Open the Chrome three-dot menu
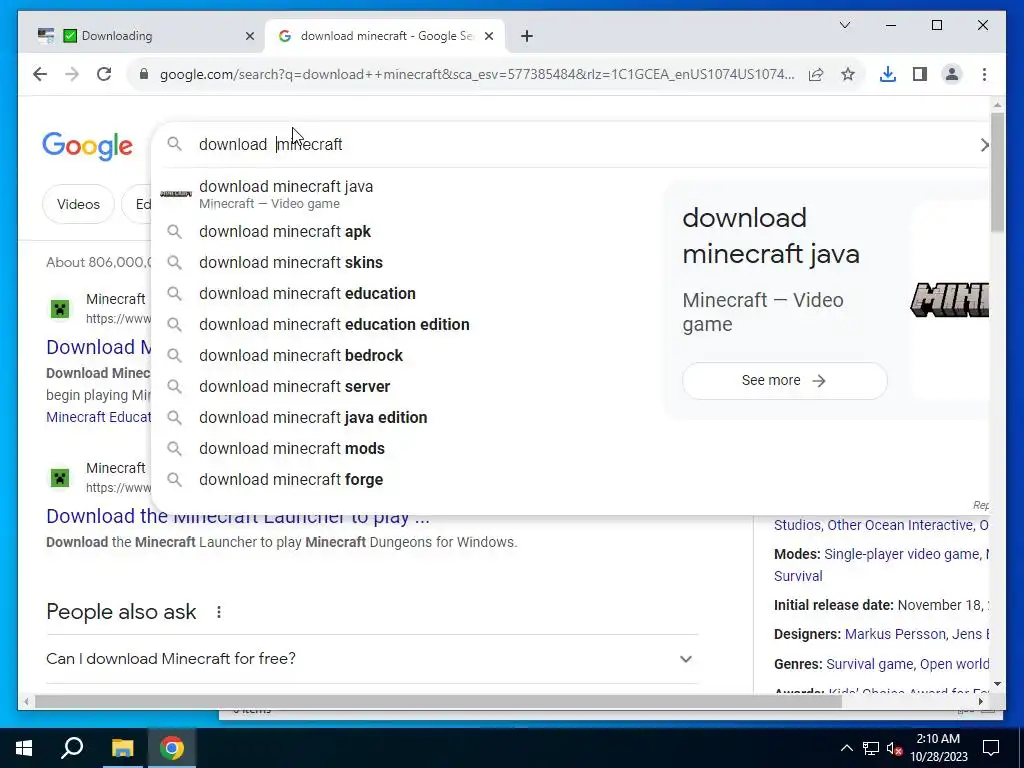 tap(984, 74)
